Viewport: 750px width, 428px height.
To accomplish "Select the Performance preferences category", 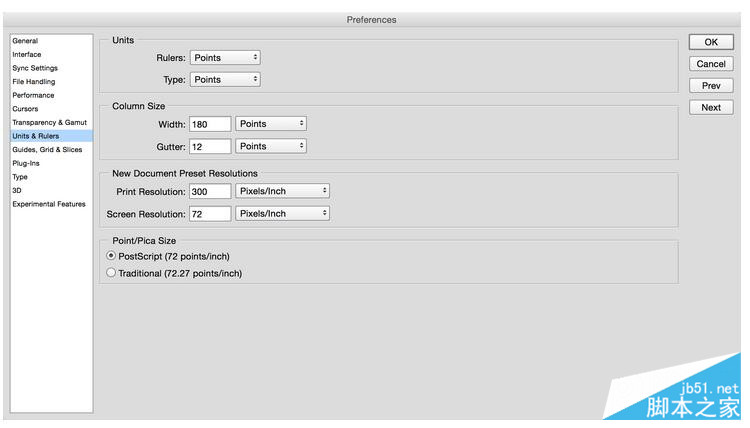I will (x=33, y=95).
